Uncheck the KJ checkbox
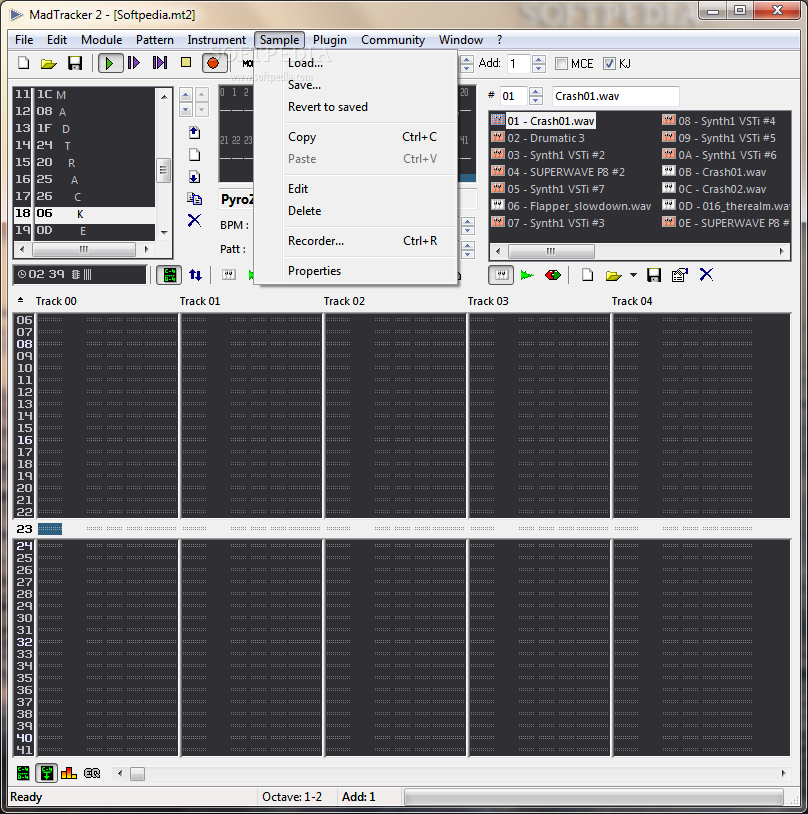This screenshot has height=814, width=808. coord(609,63)
